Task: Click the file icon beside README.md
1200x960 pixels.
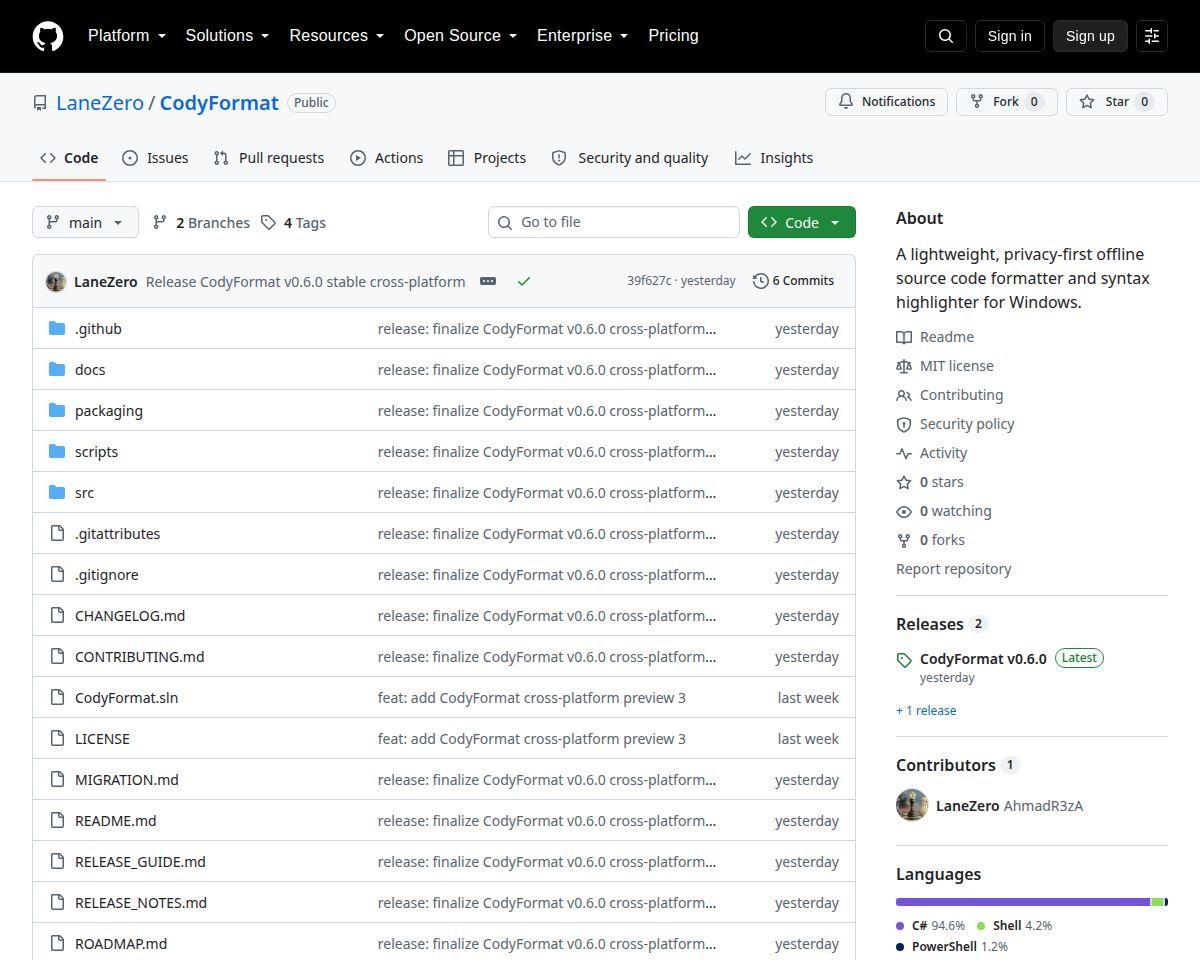Action: tap(57, 820)
